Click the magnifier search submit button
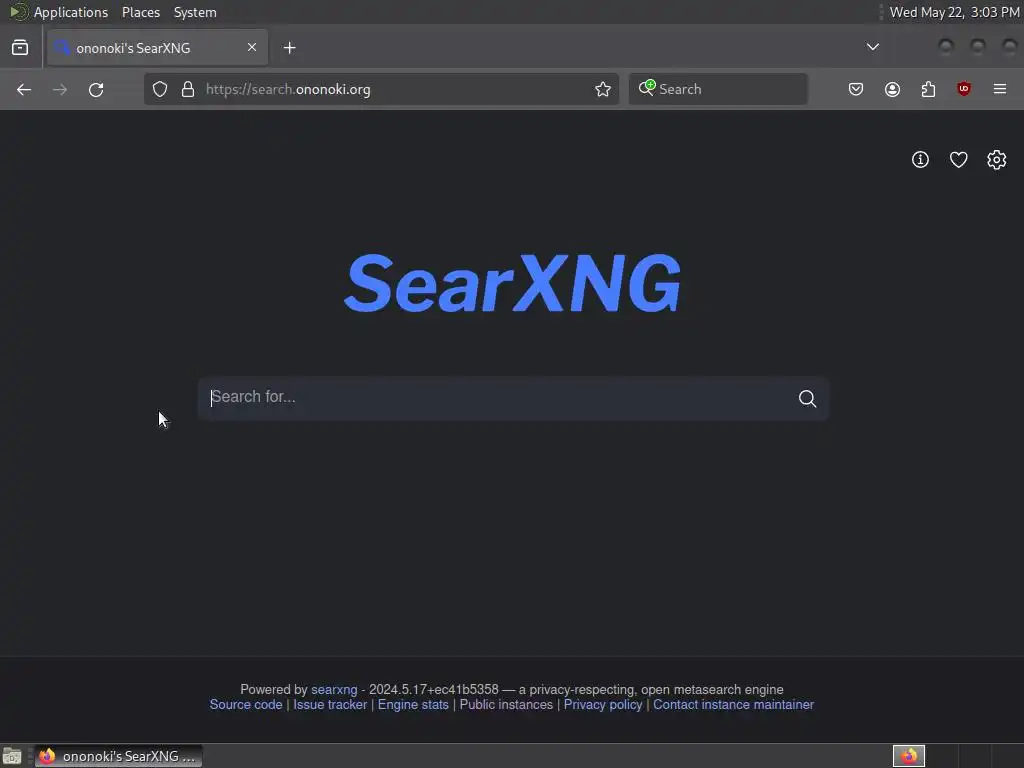Viewport: 1024px width, 768px height. (x=807, y=398)
